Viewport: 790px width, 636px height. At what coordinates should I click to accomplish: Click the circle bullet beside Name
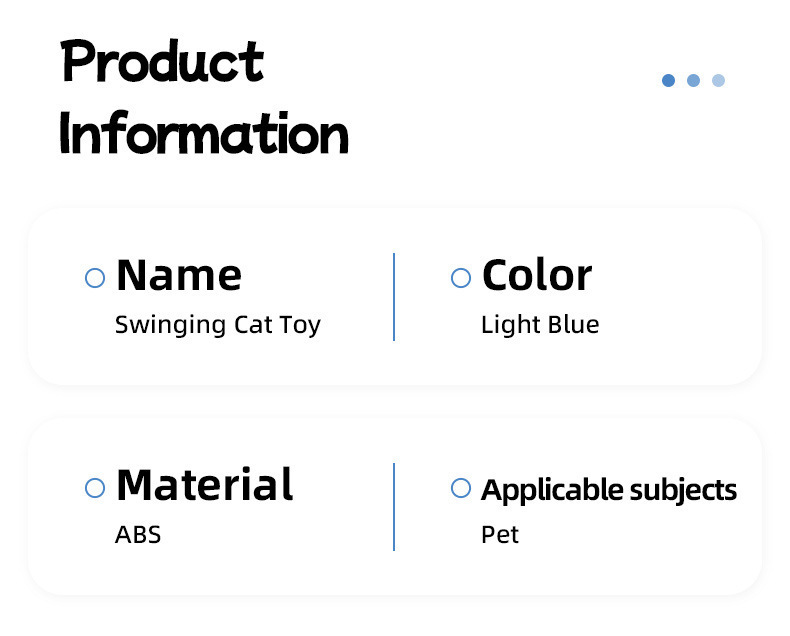(x=95, y=278)
